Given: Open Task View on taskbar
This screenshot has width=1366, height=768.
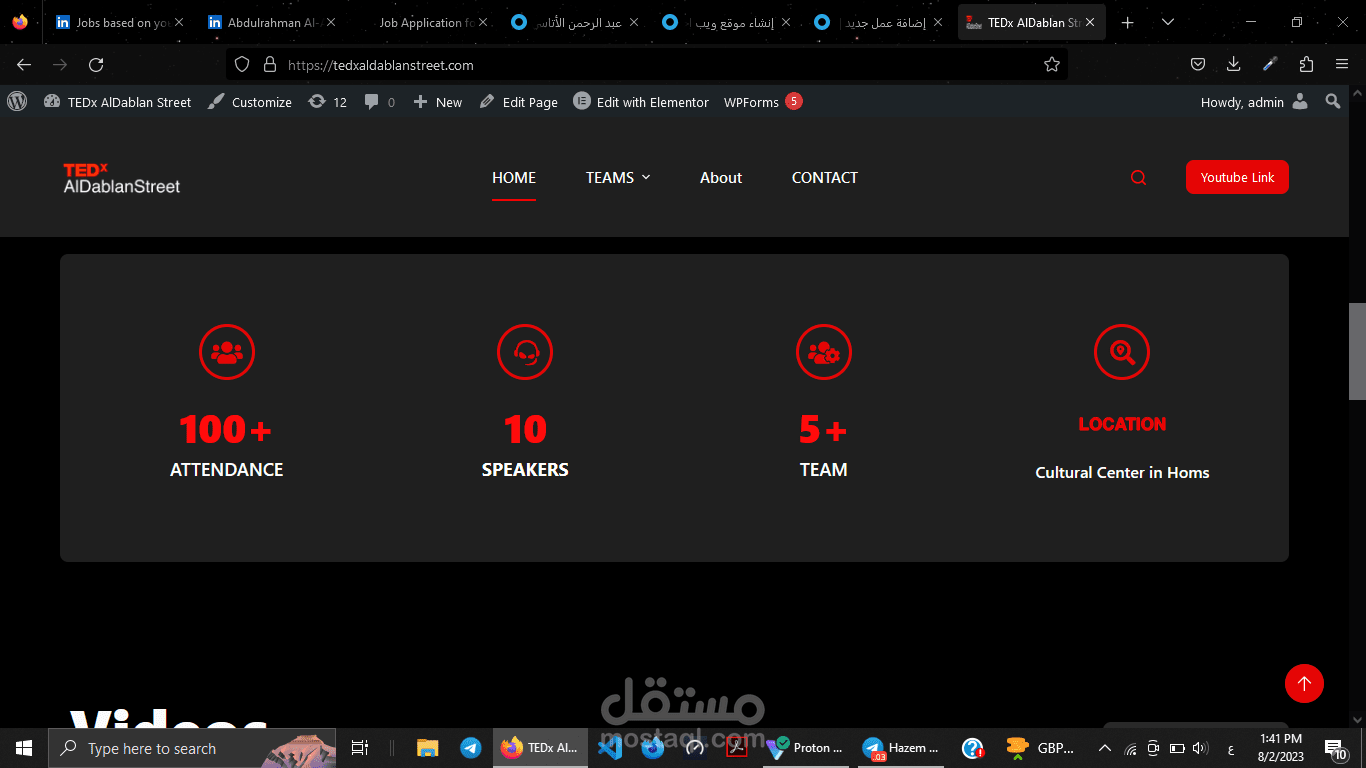Looking at the screenshot, I should tap(360, 748).
